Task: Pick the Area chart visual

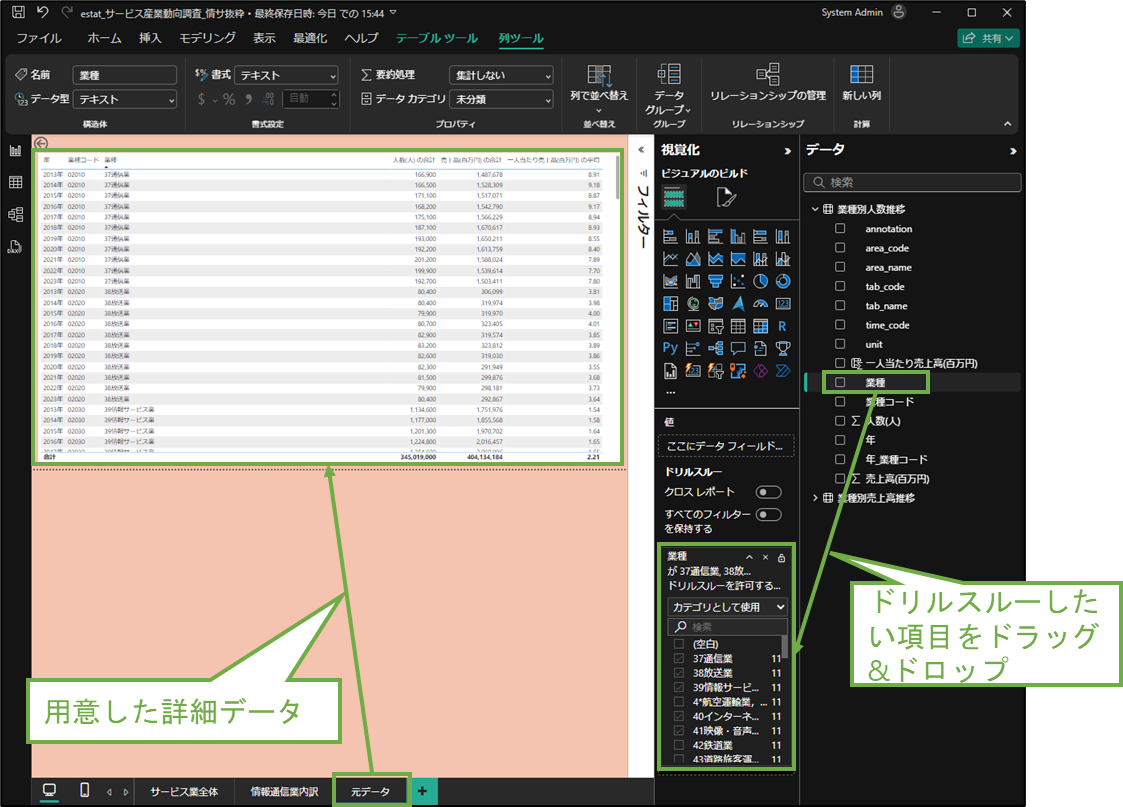Action: click(693, 259)
